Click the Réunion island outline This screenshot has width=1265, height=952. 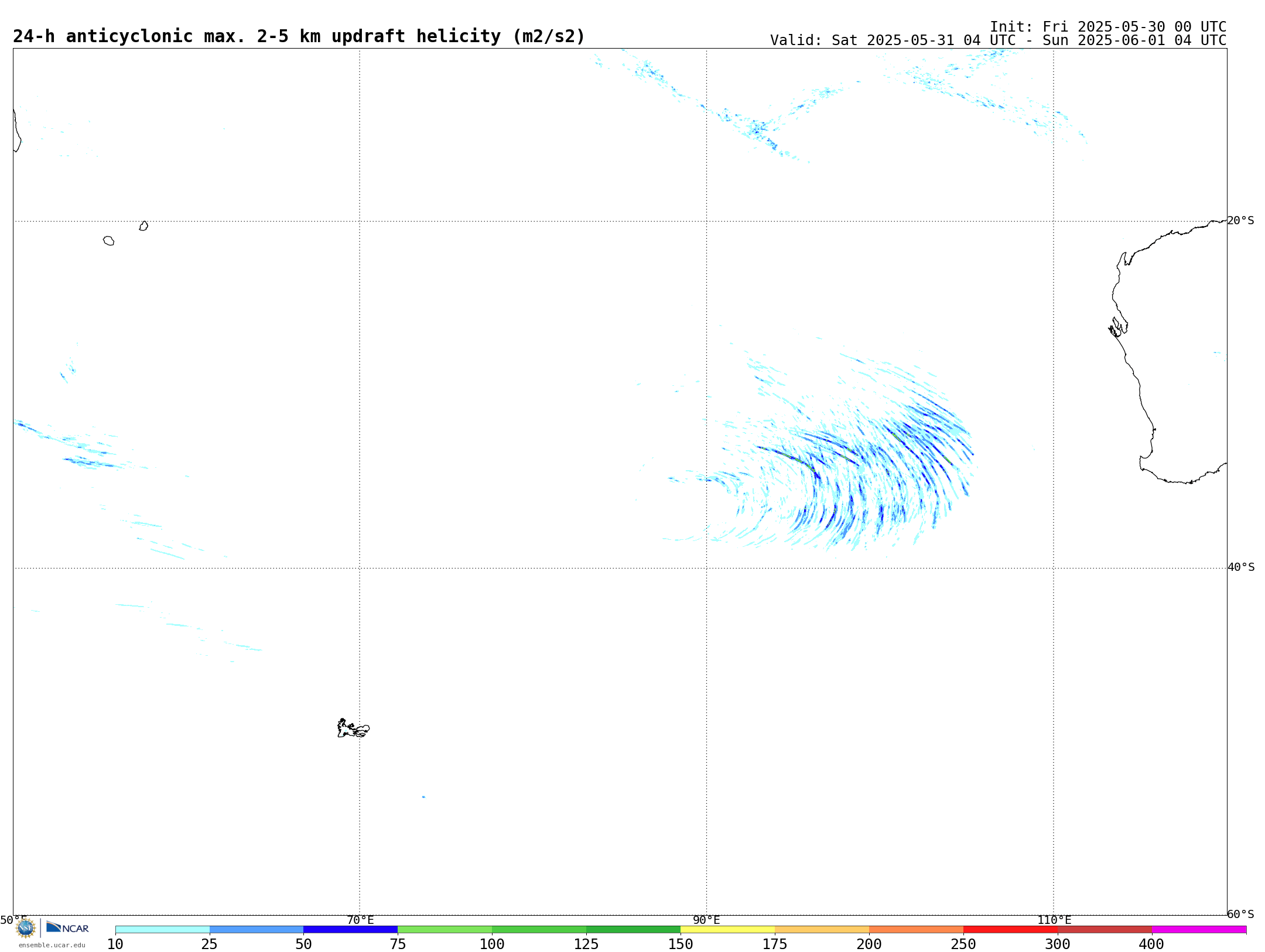[109, 241]
